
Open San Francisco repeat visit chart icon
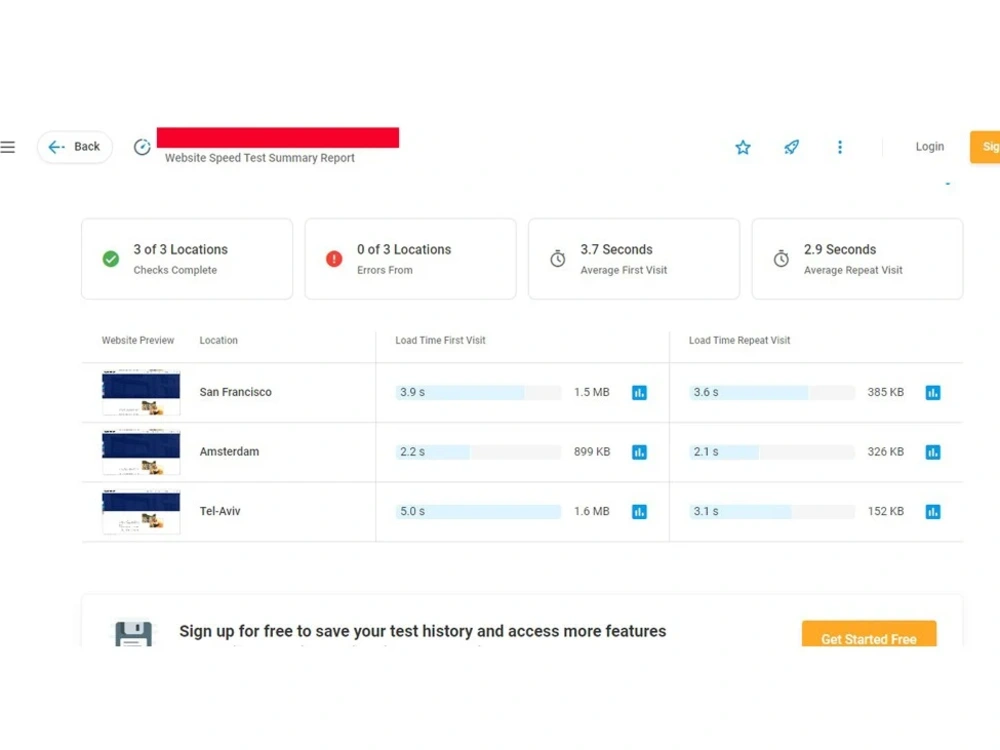point(933,393)
